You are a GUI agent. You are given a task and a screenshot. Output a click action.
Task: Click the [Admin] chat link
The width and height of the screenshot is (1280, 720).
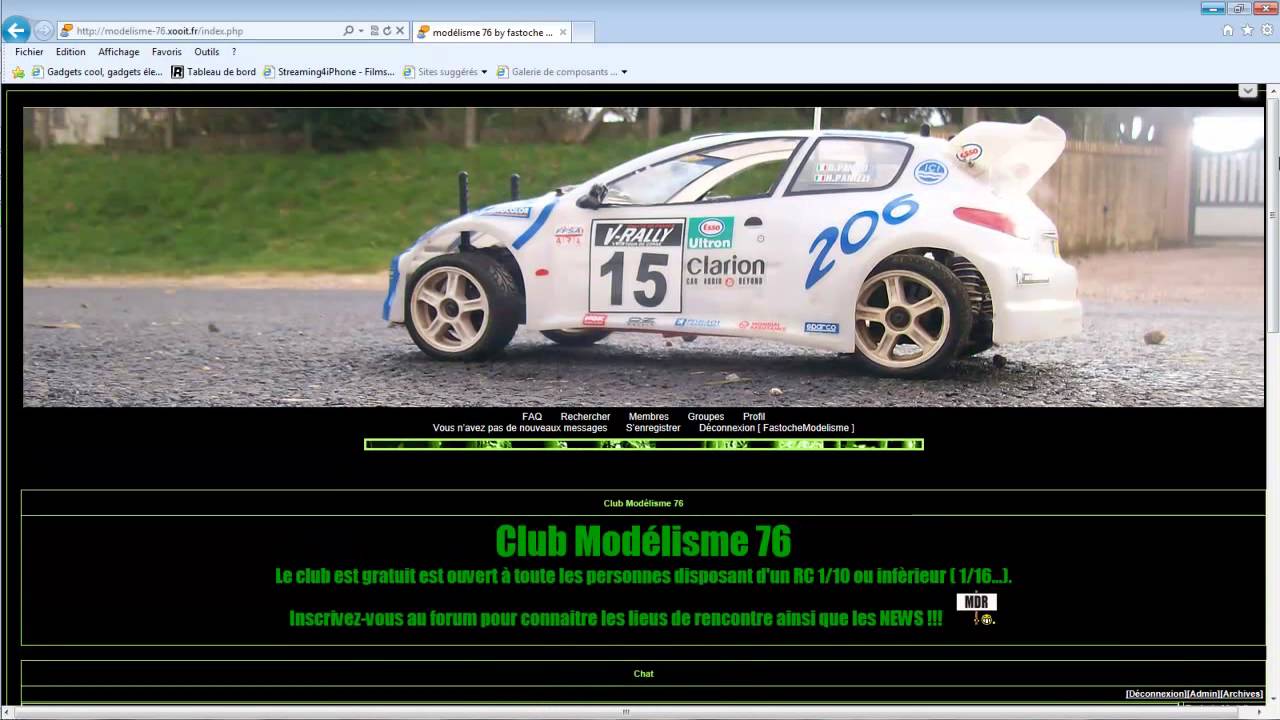tap(1202, 694)
